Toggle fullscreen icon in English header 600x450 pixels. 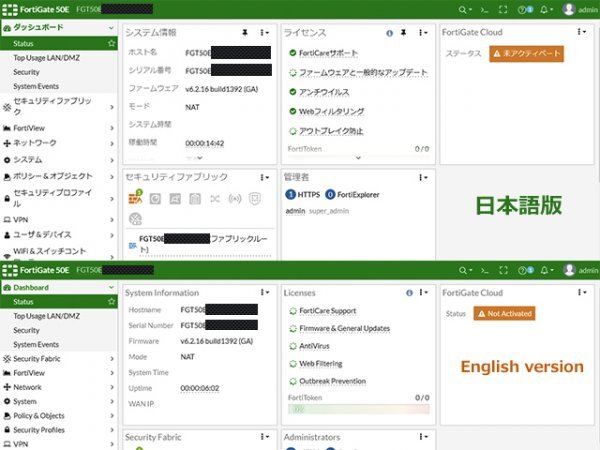tap(504, 271)
